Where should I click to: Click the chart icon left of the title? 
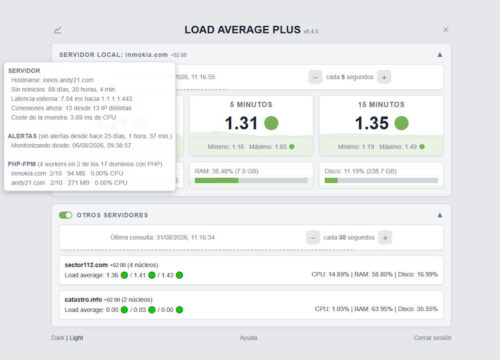[x=58, y=30]
